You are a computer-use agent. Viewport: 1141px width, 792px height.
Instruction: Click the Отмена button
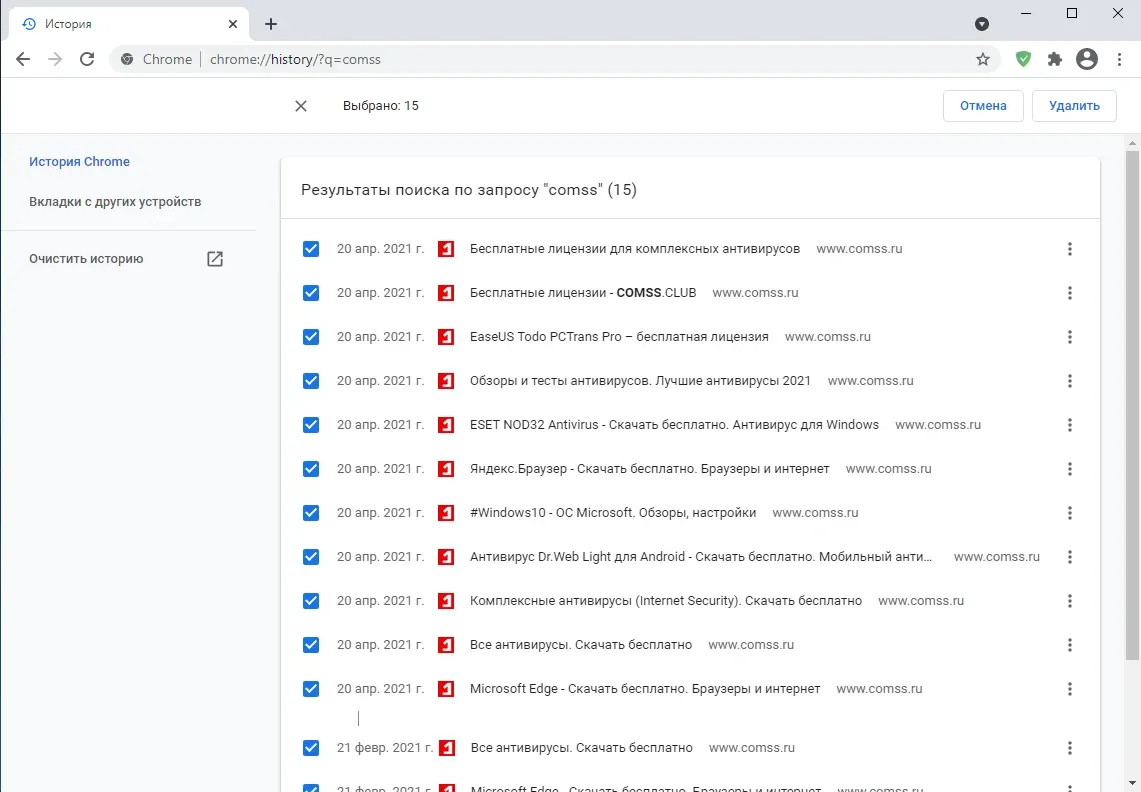983,106
